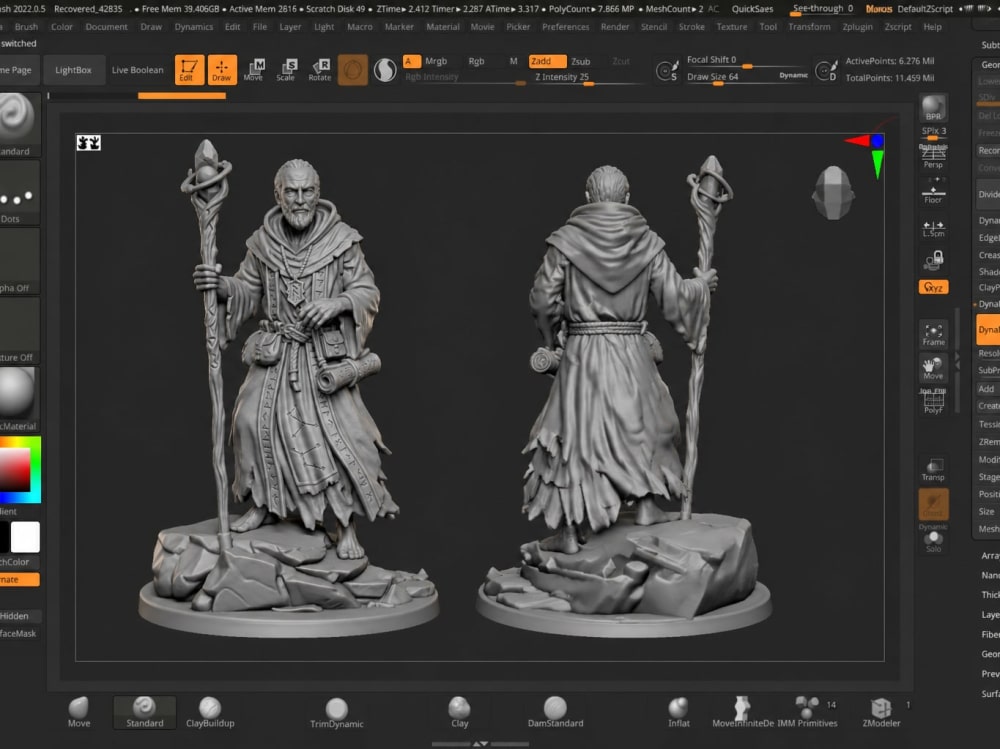This screenshot has height=749, width=1000.
Task: Click the camera head orientation indicator
Action: pyautogui.click(x=833, y=193)
